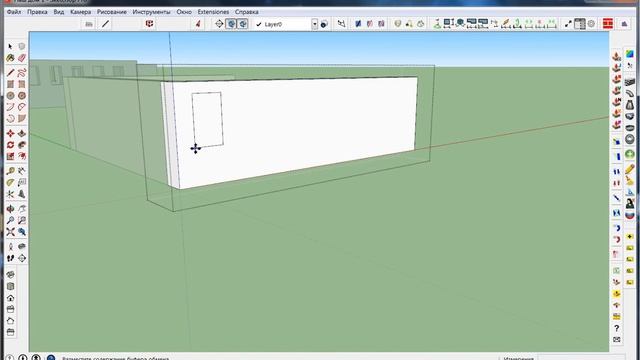This screenshot has width=640, height=360.
Task: Select the arrow Select tool
Action: 10,47
